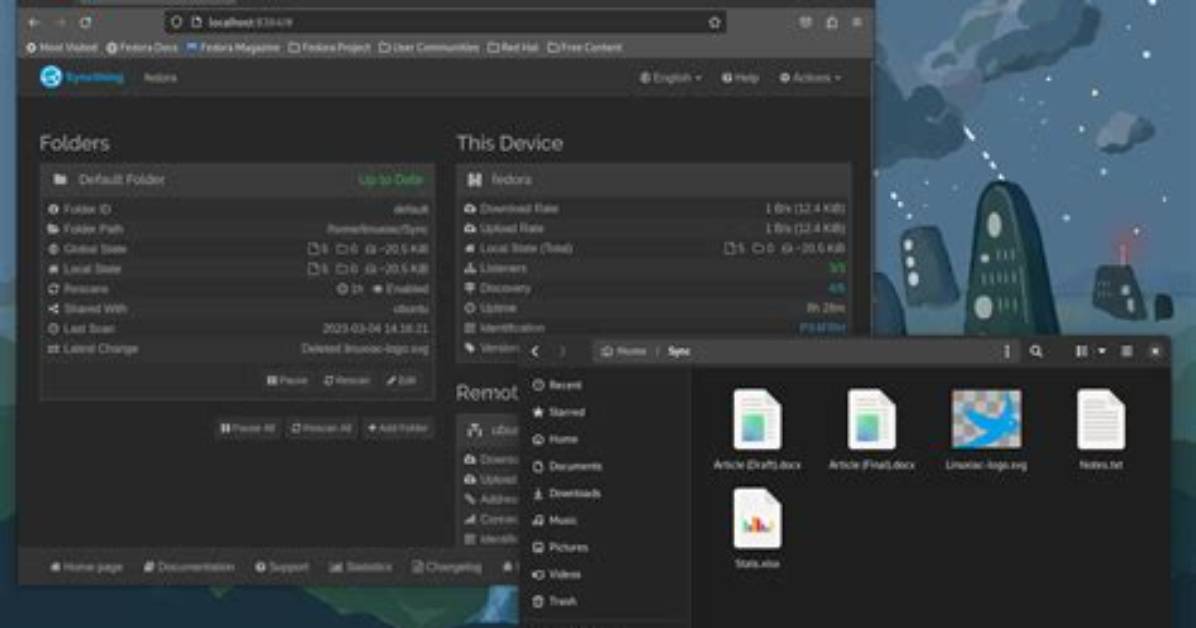Open the English language dropdown

pos(670,78)
